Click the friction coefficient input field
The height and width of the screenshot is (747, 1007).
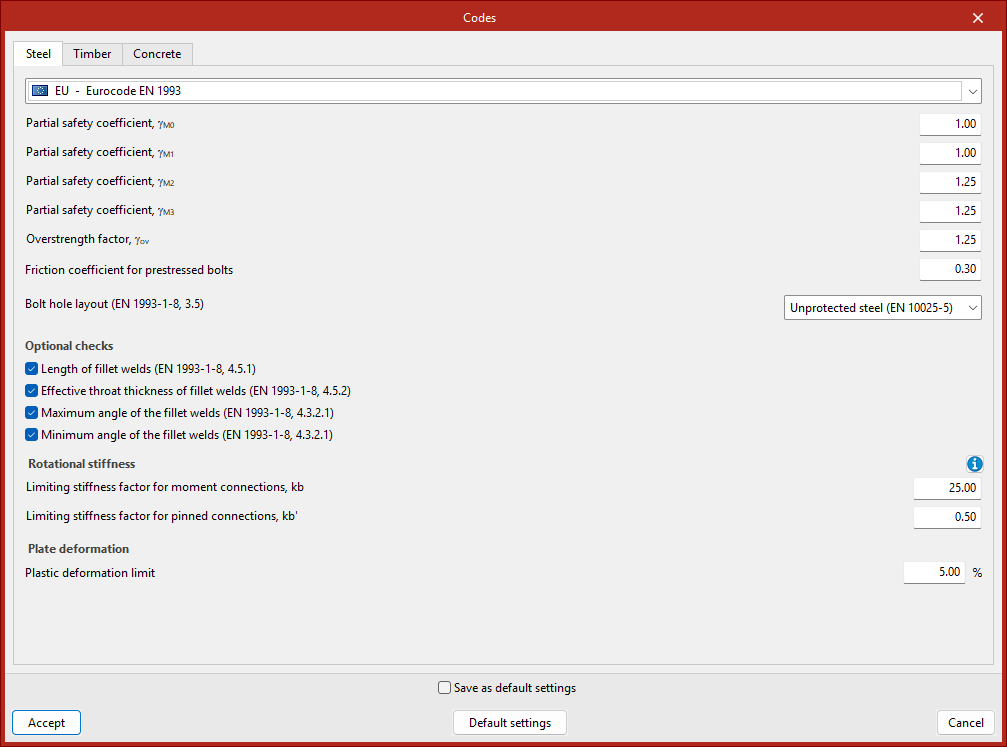tap(950, 269)
